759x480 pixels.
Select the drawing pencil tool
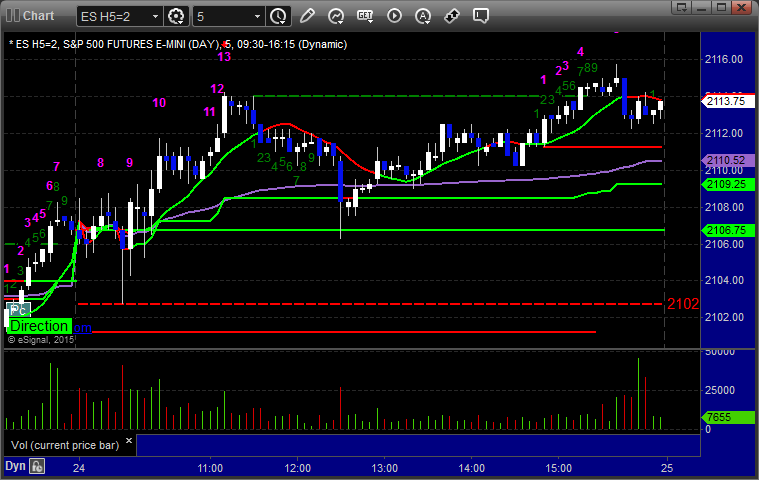[307, 16]
